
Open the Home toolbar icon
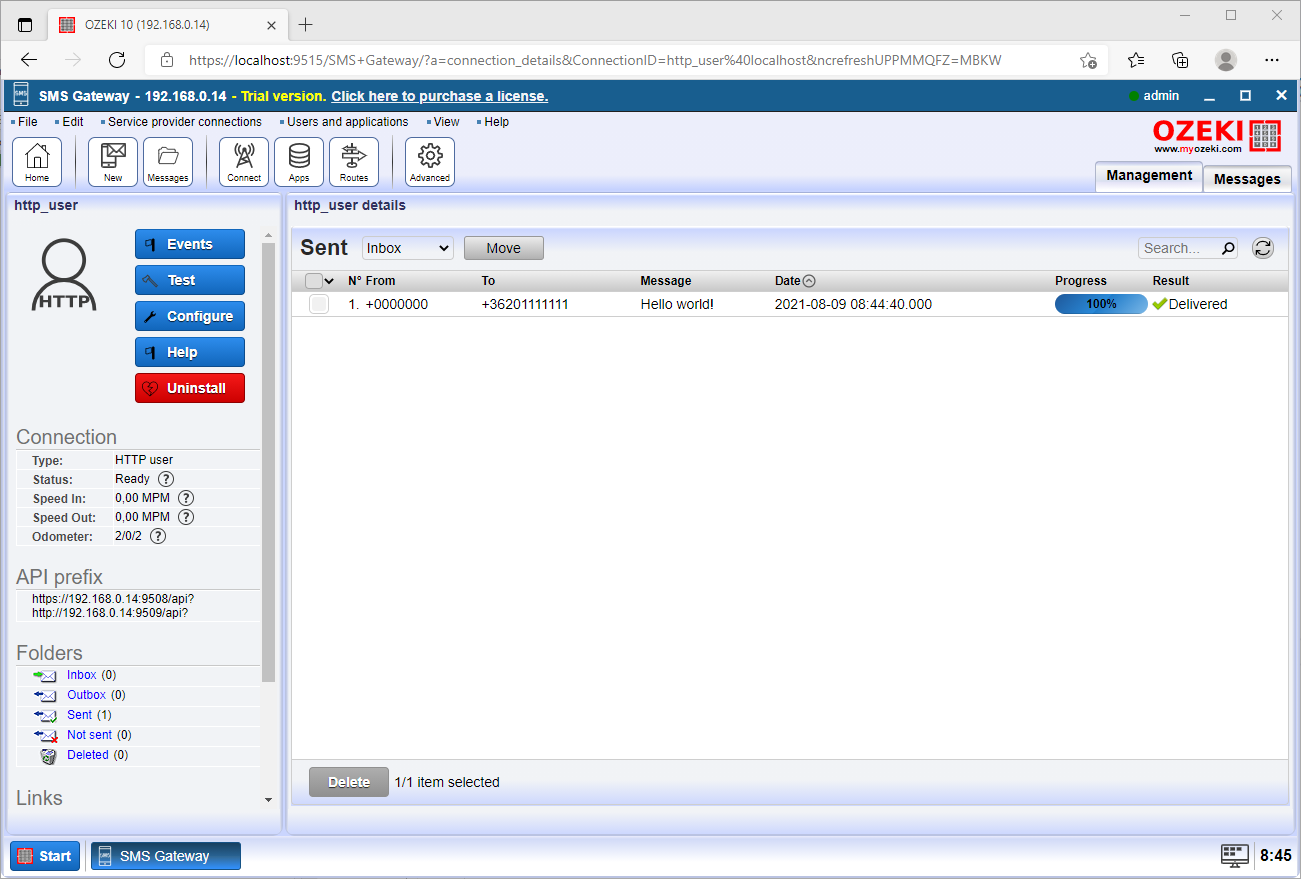(x=37, y=162)
